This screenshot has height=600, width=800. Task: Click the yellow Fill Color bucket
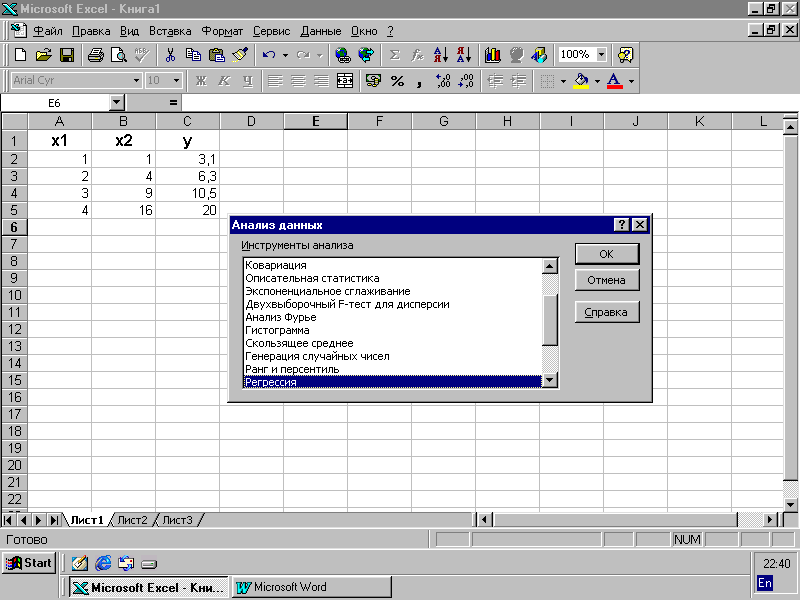pyautogui.click(x=581, y=81)
